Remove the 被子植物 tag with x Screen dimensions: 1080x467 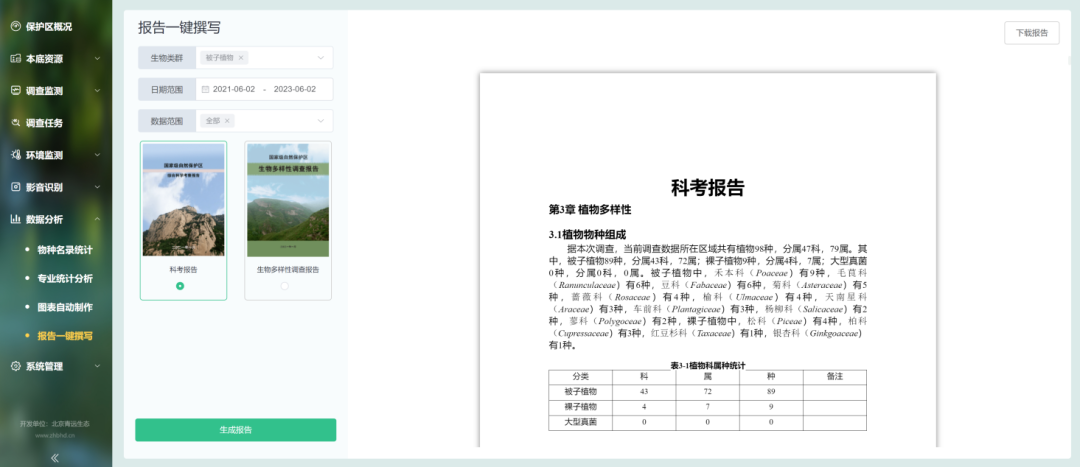point(240,58)
